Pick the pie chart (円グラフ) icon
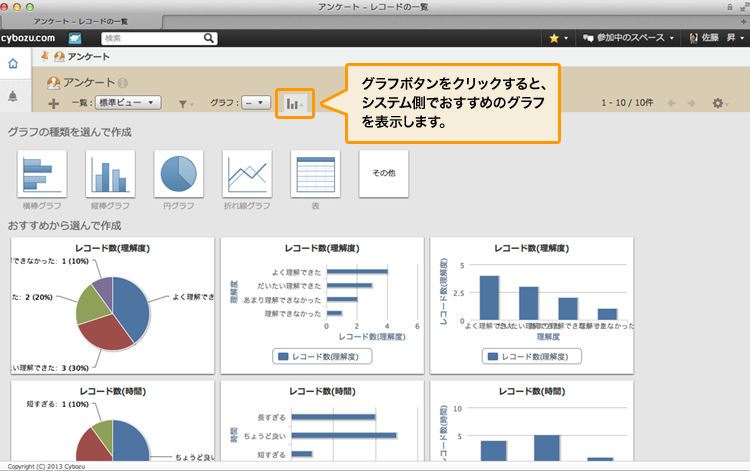Screen dimensions: 750x471 178,175
